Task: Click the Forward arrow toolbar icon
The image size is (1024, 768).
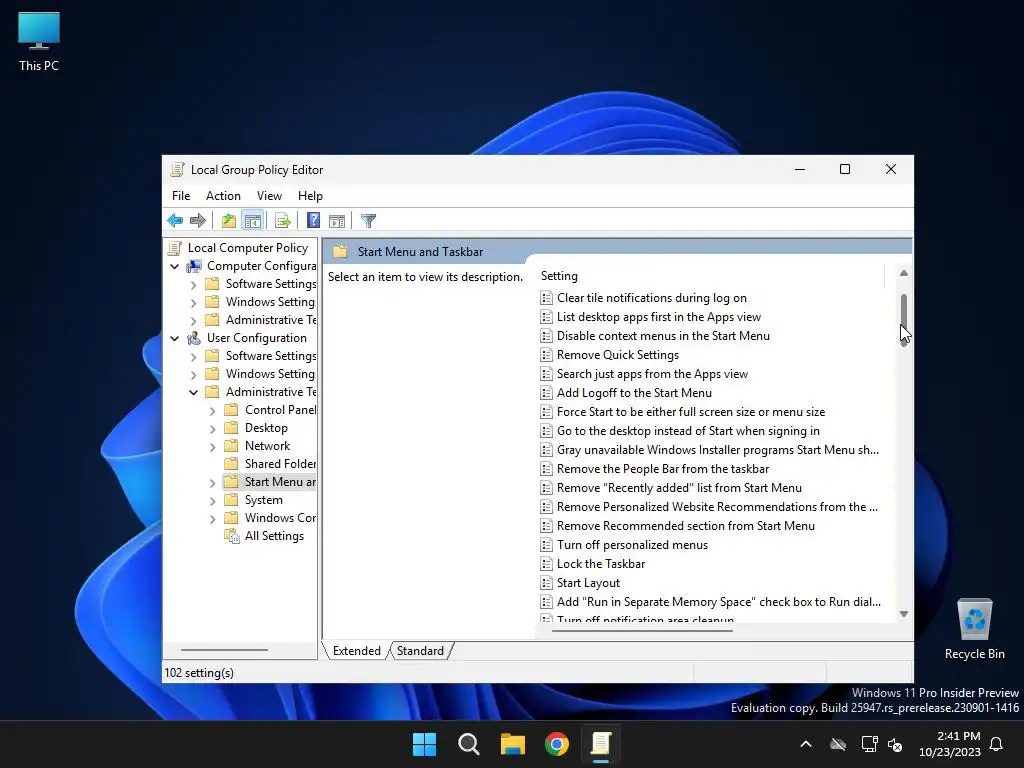Action: 198,221
